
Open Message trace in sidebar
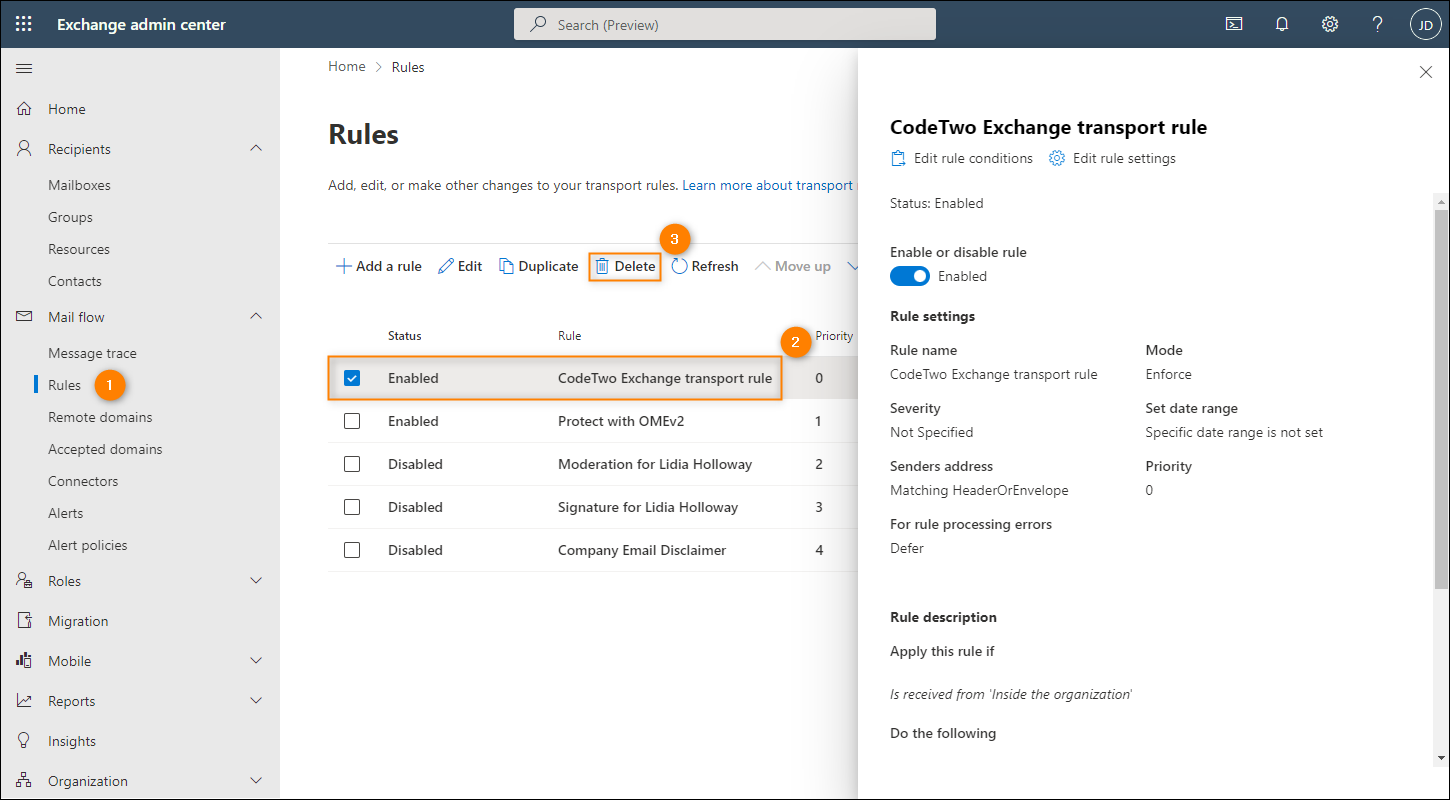coord(92,353)
